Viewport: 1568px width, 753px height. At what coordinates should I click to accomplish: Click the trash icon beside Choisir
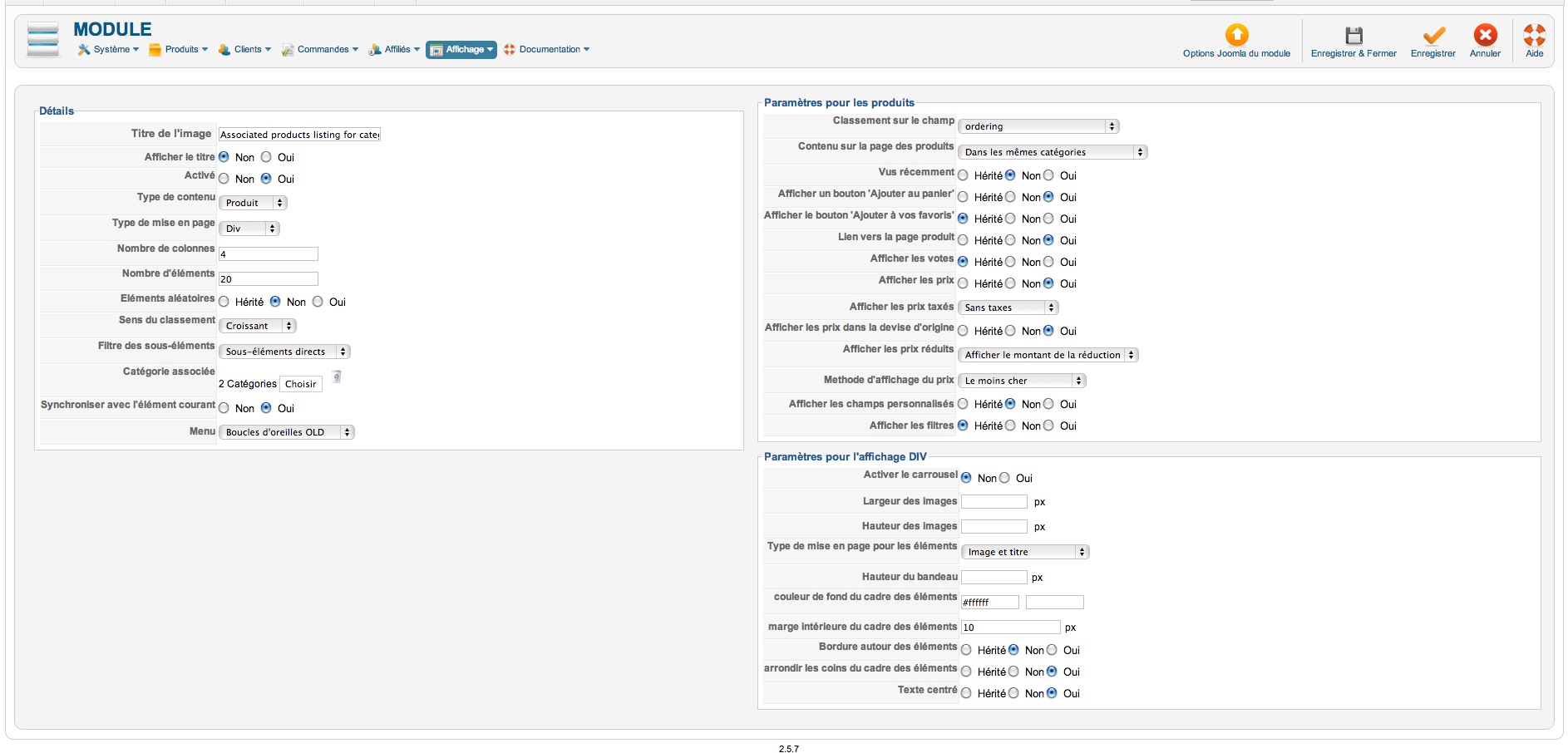pos(337,377)
